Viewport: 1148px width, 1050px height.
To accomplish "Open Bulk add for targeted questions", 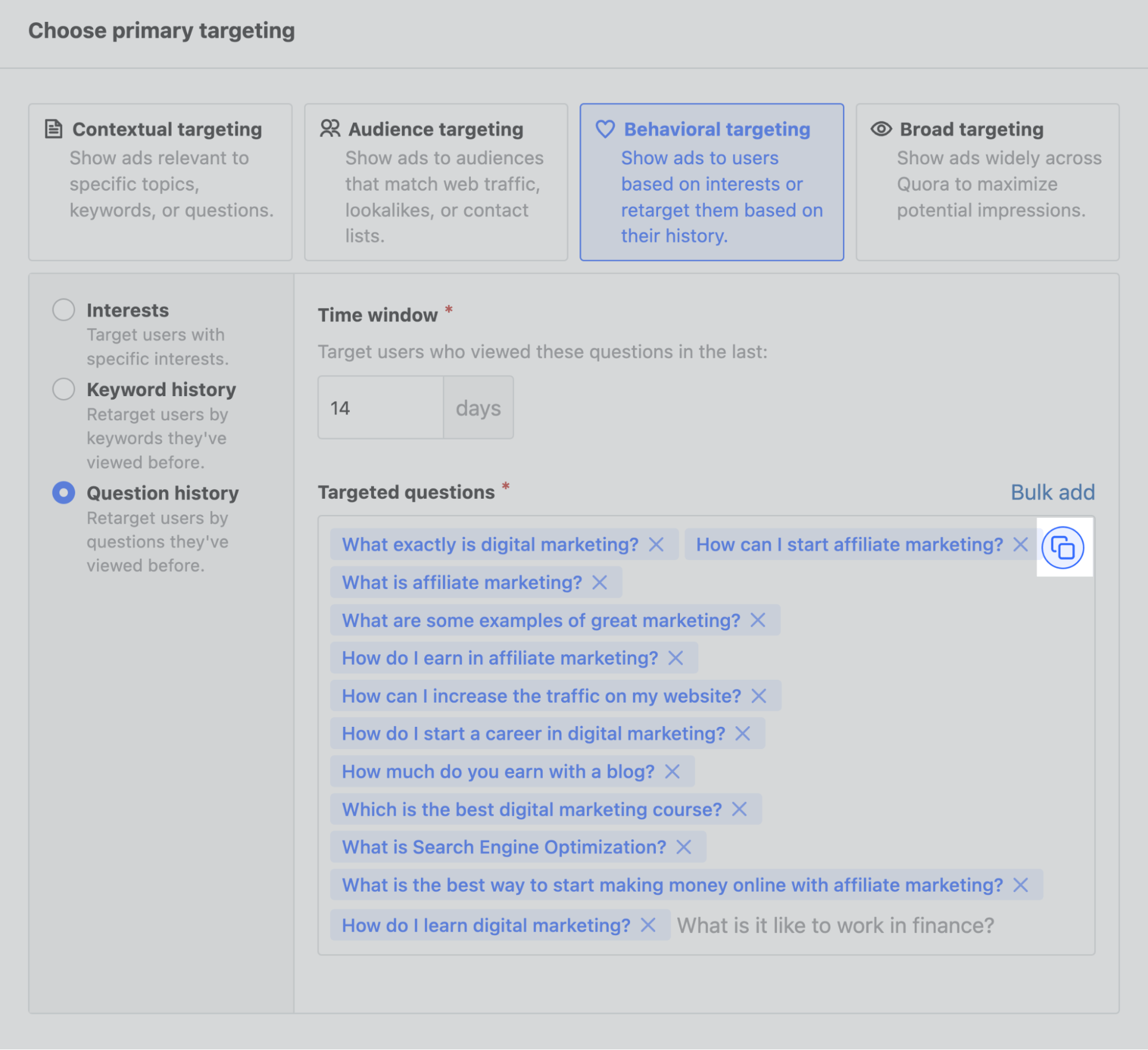I will [1053, 491].
